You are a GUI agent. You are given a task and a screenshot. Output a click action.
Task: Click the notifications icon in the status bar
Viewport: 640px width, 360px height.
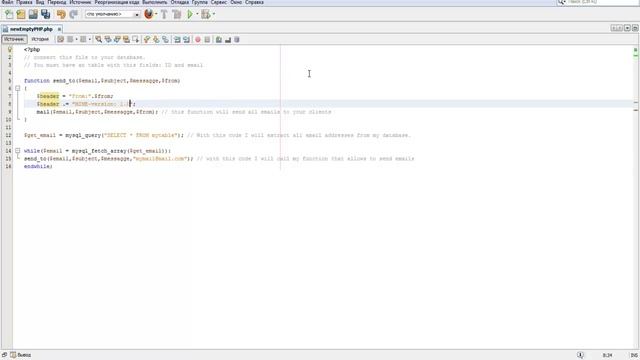click(580, 355)
